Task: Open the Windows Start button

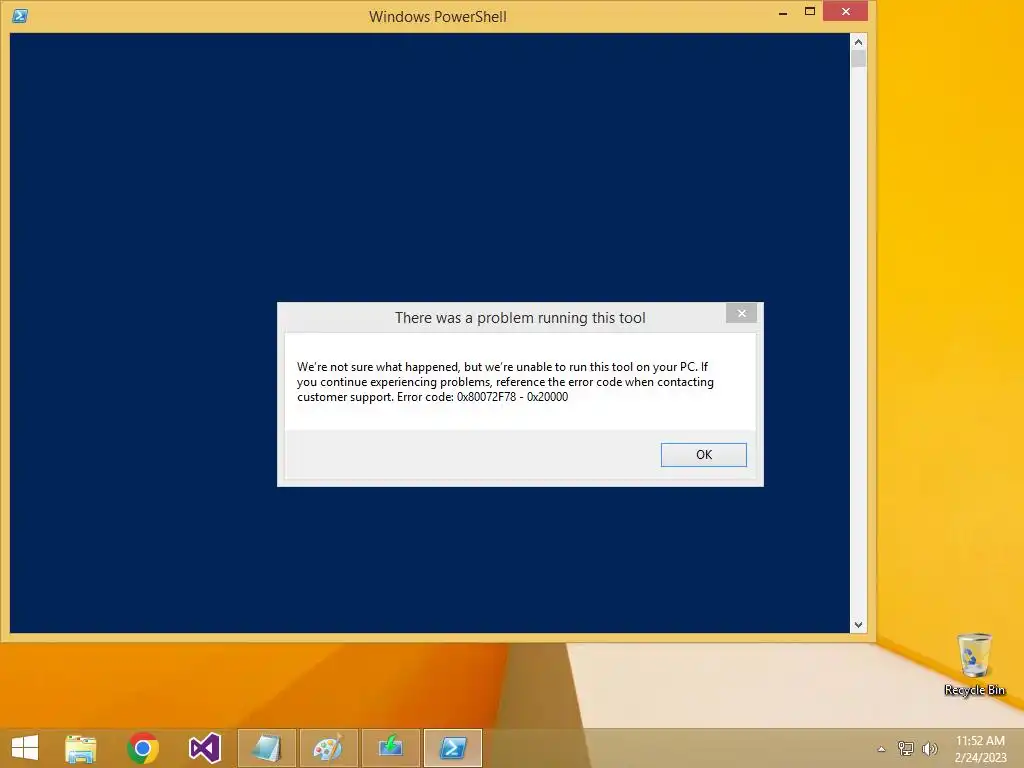Action: point(25,748)
